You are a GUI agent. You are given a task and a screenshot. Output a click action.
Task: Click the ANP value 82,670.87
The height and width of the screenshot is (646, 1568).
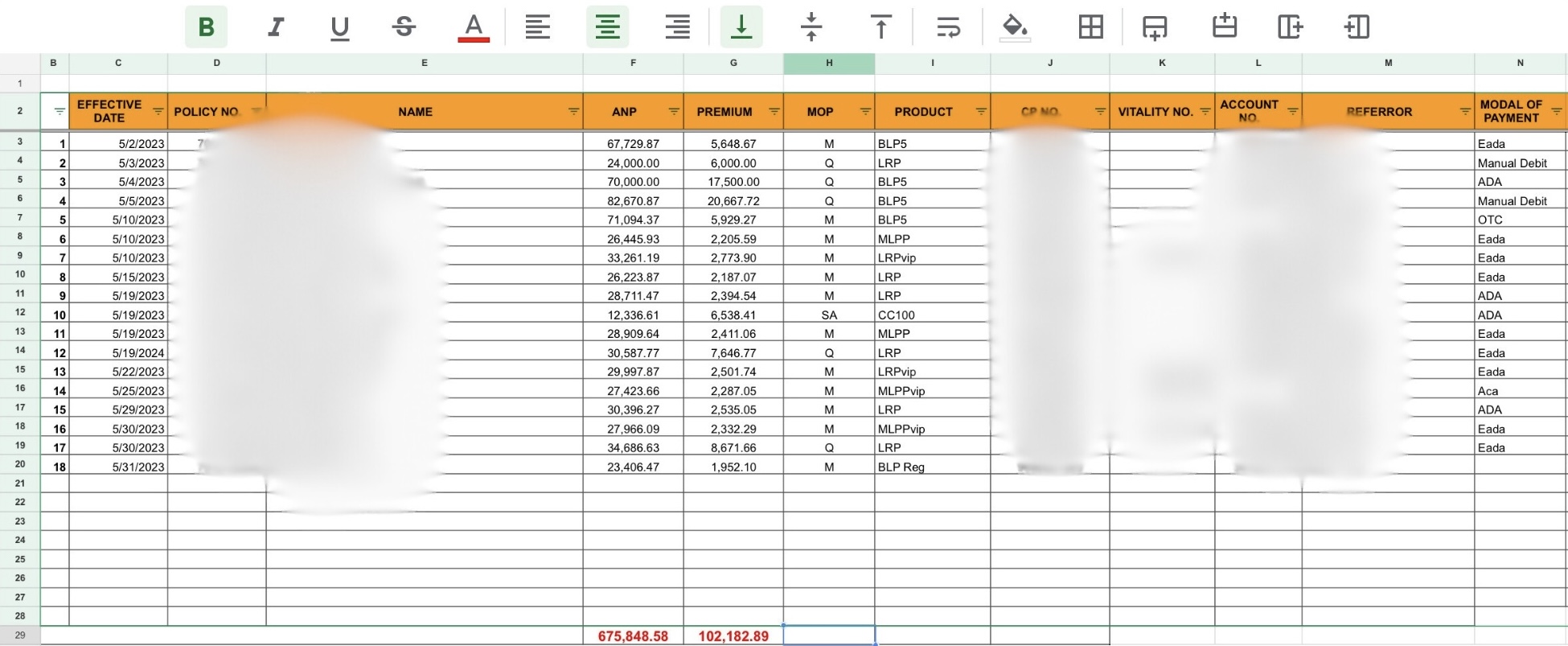(634, 201)
